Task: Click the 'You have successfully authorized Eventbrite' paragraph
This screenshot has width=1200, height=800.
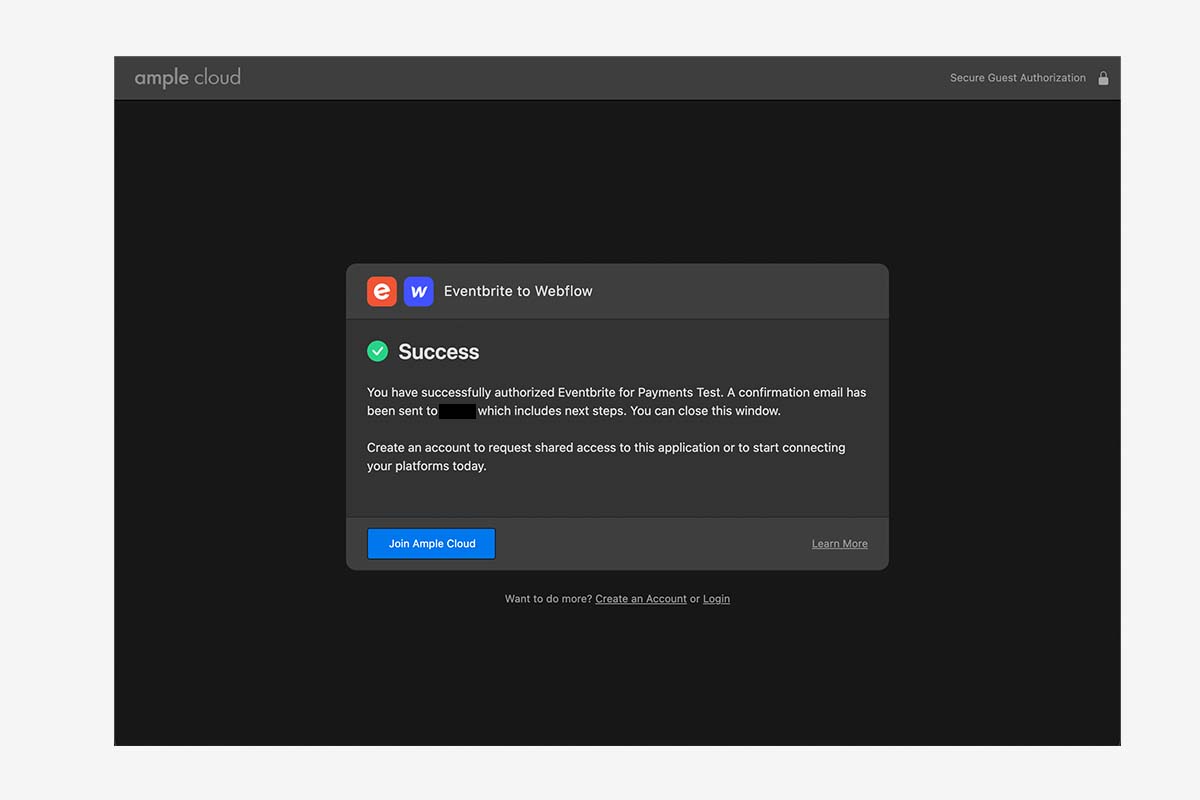Action: tap(617, 402)
